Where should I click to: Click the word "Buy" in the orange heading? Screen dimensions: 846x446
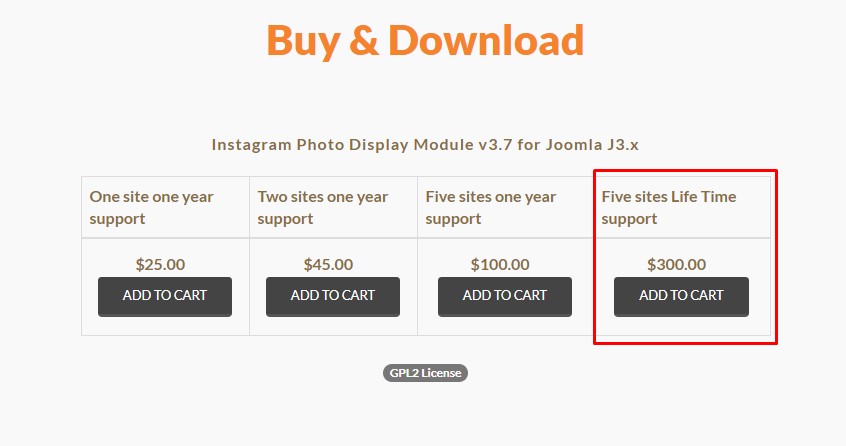(302, 42)
